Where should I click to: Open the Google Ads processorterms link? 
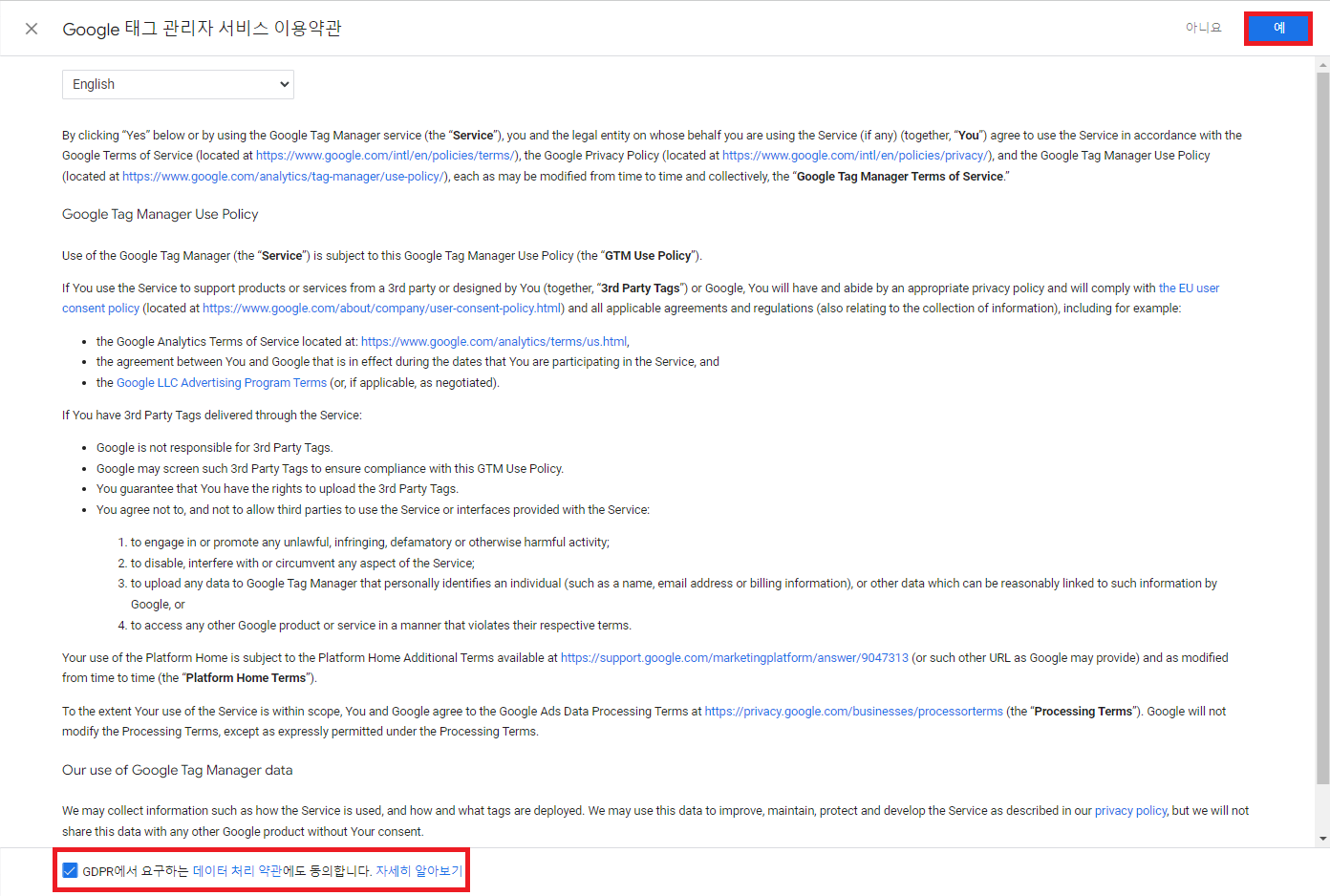pyautogui.click(x=852, y=711)
